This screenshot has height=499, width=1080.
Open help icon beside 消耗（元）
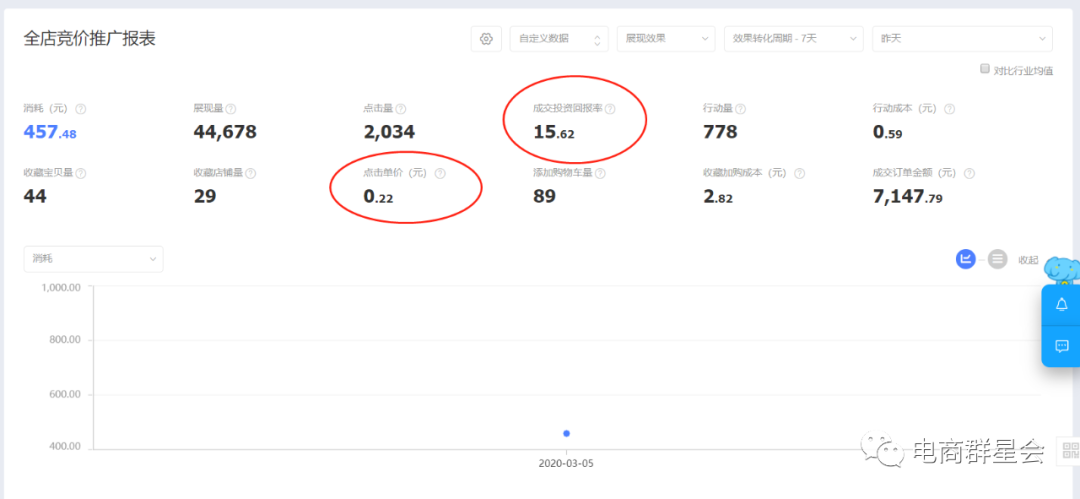(81, 109)
